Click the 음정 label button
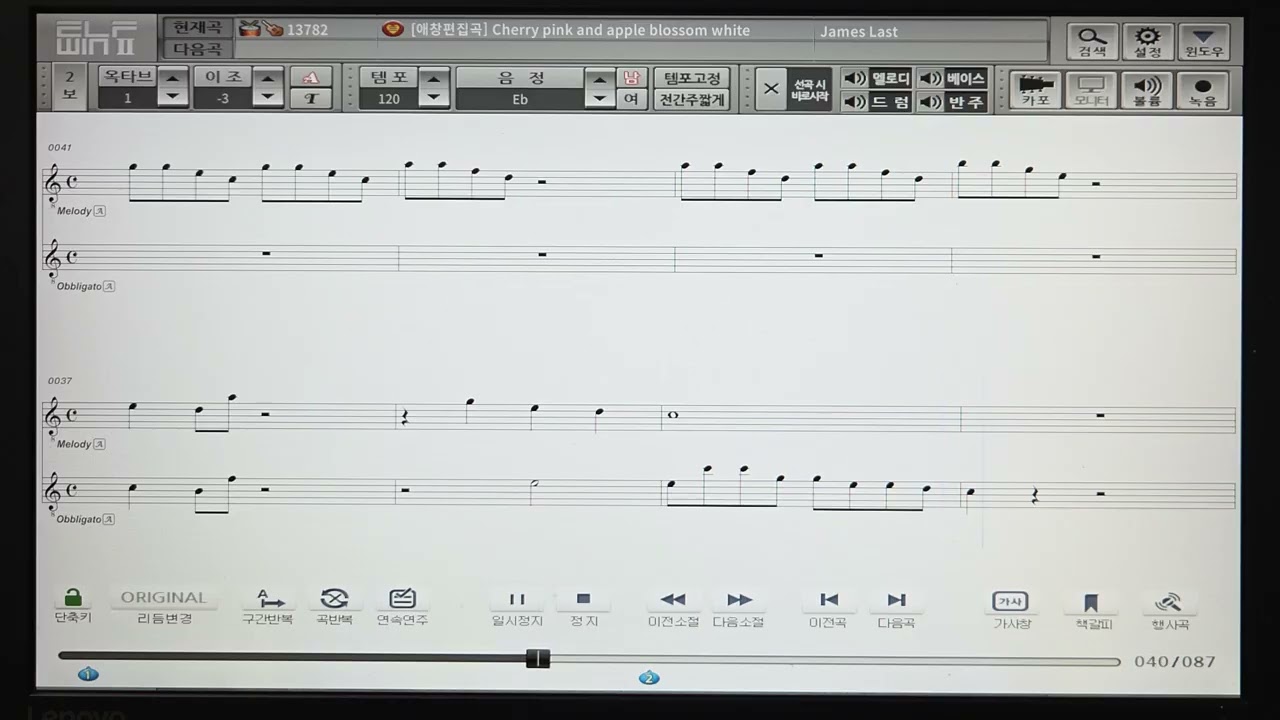Image resolution: width=1280 pixels, height=720 pixels. [x=520, y=77]
